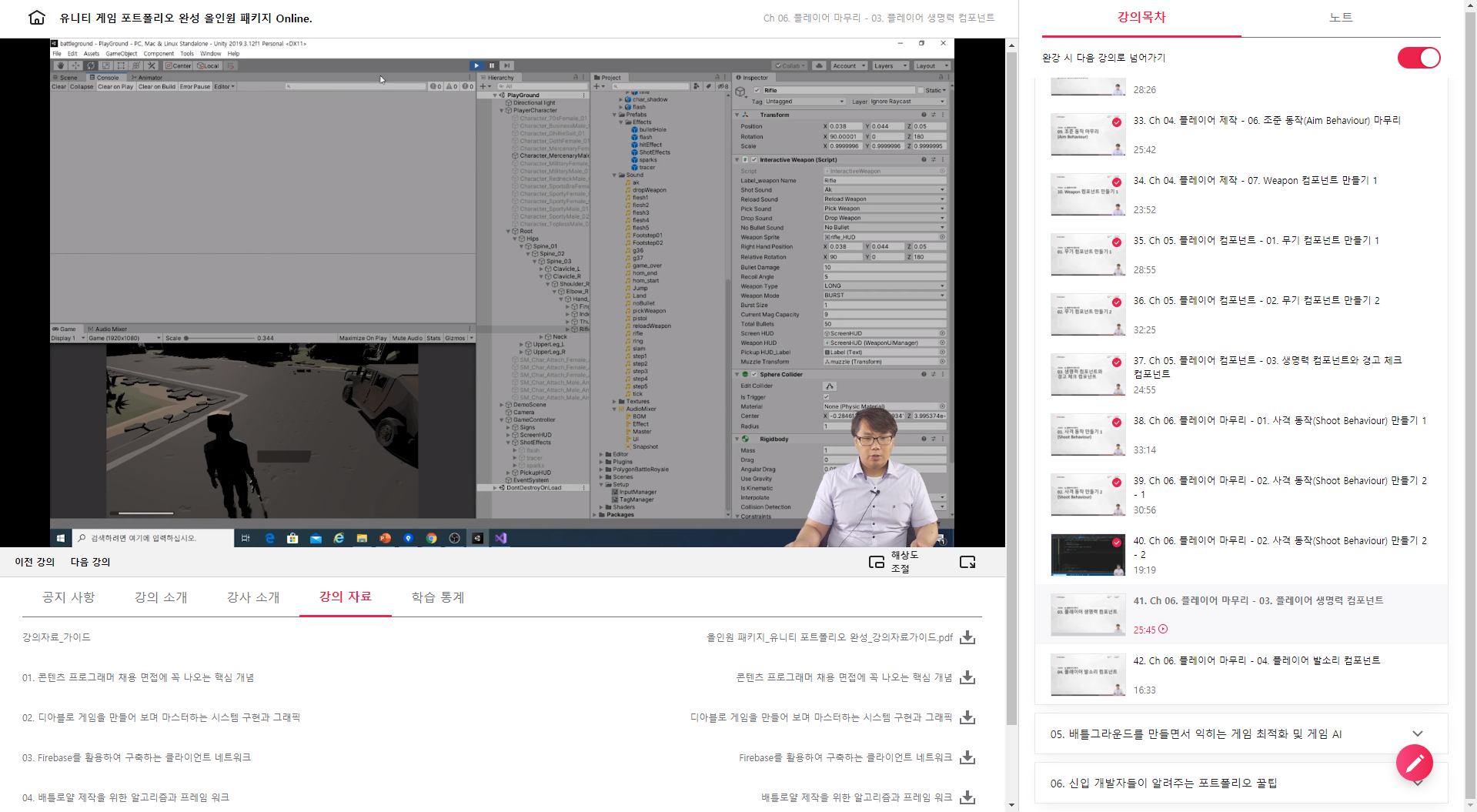Click the play icon next to 25:45

pos(1163,629)
